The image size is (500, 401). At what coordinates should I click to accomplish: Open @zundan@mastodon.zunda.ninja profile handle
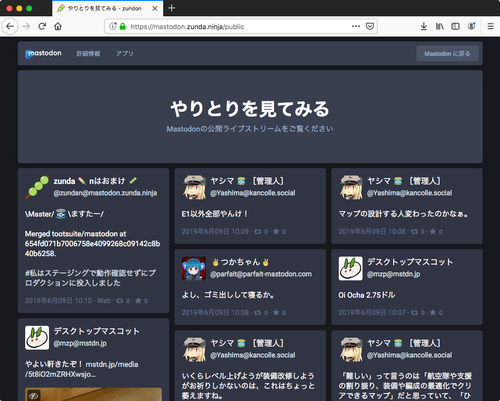point(105,193)
